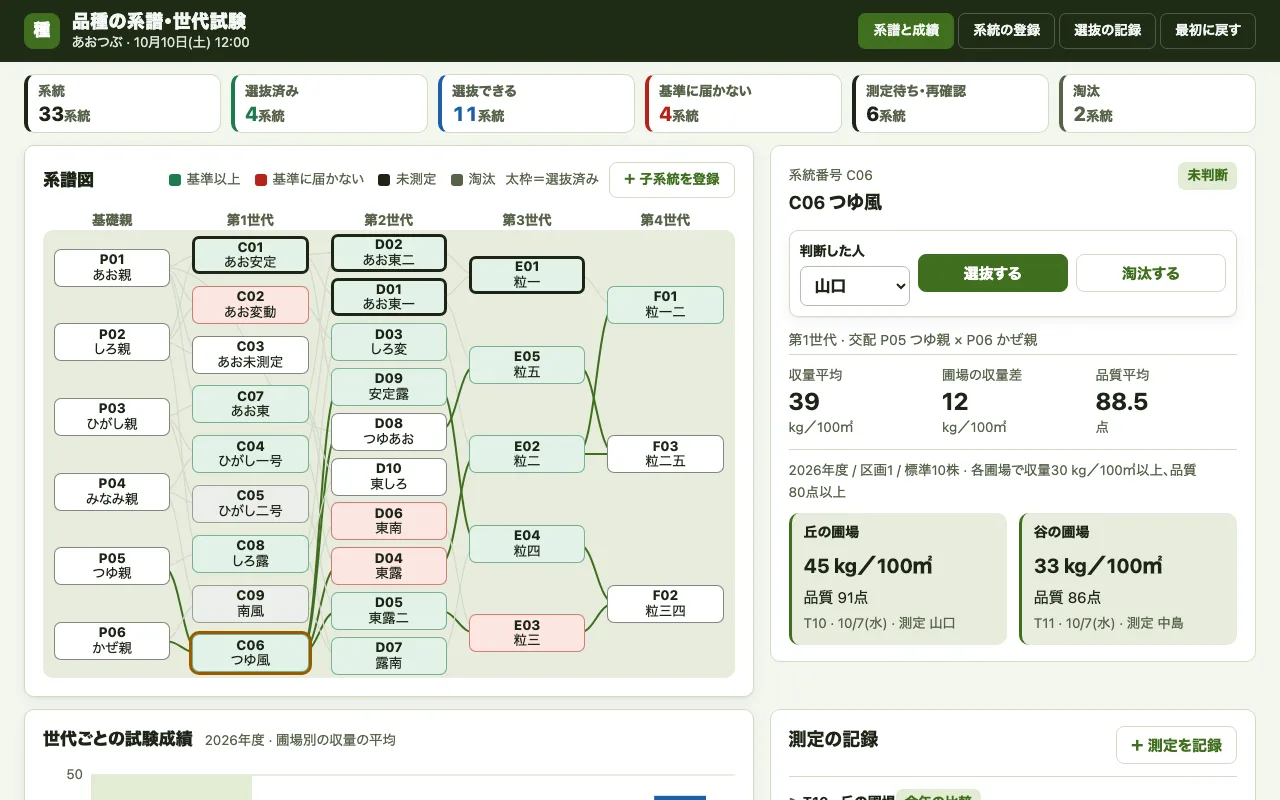Click the app logo icon in header
The width and height of the screenshot is (1280, 800).
click(x=42, y=30)
